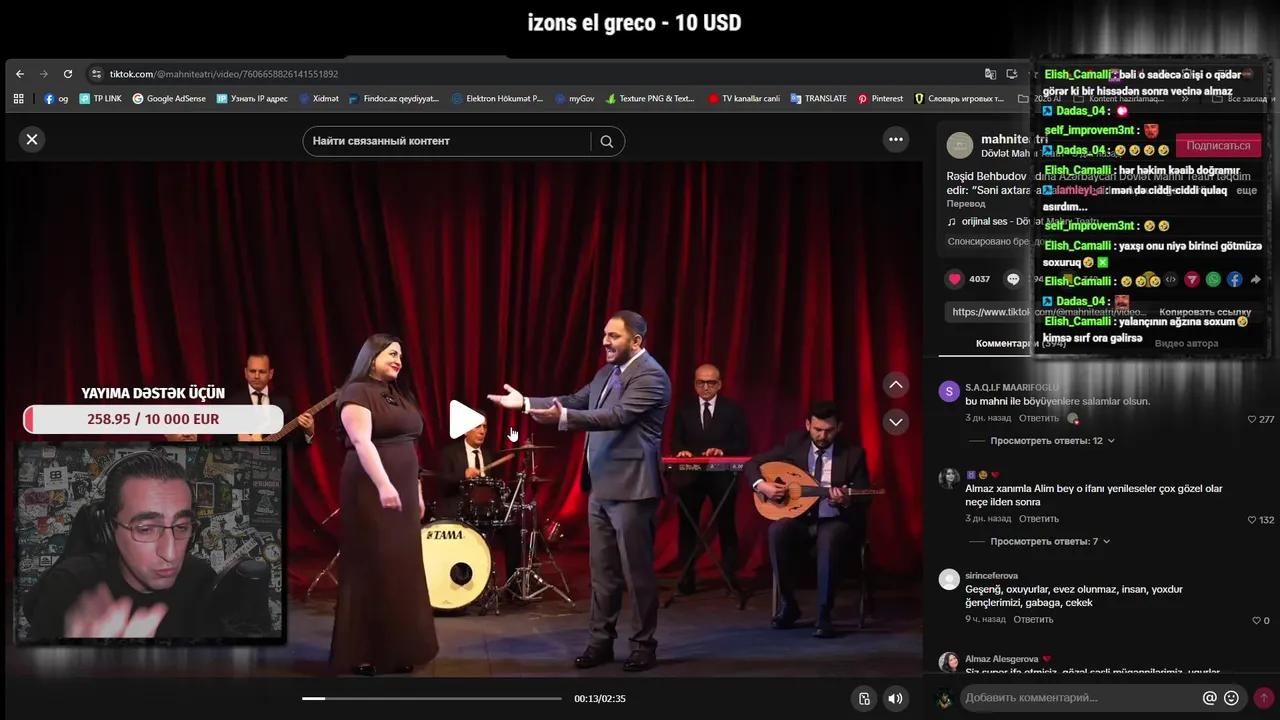Viewport: 1280px width, 720px height.
Task: Open the myGov bookmark
Action: pyautogui.click(x=575, y=99)
